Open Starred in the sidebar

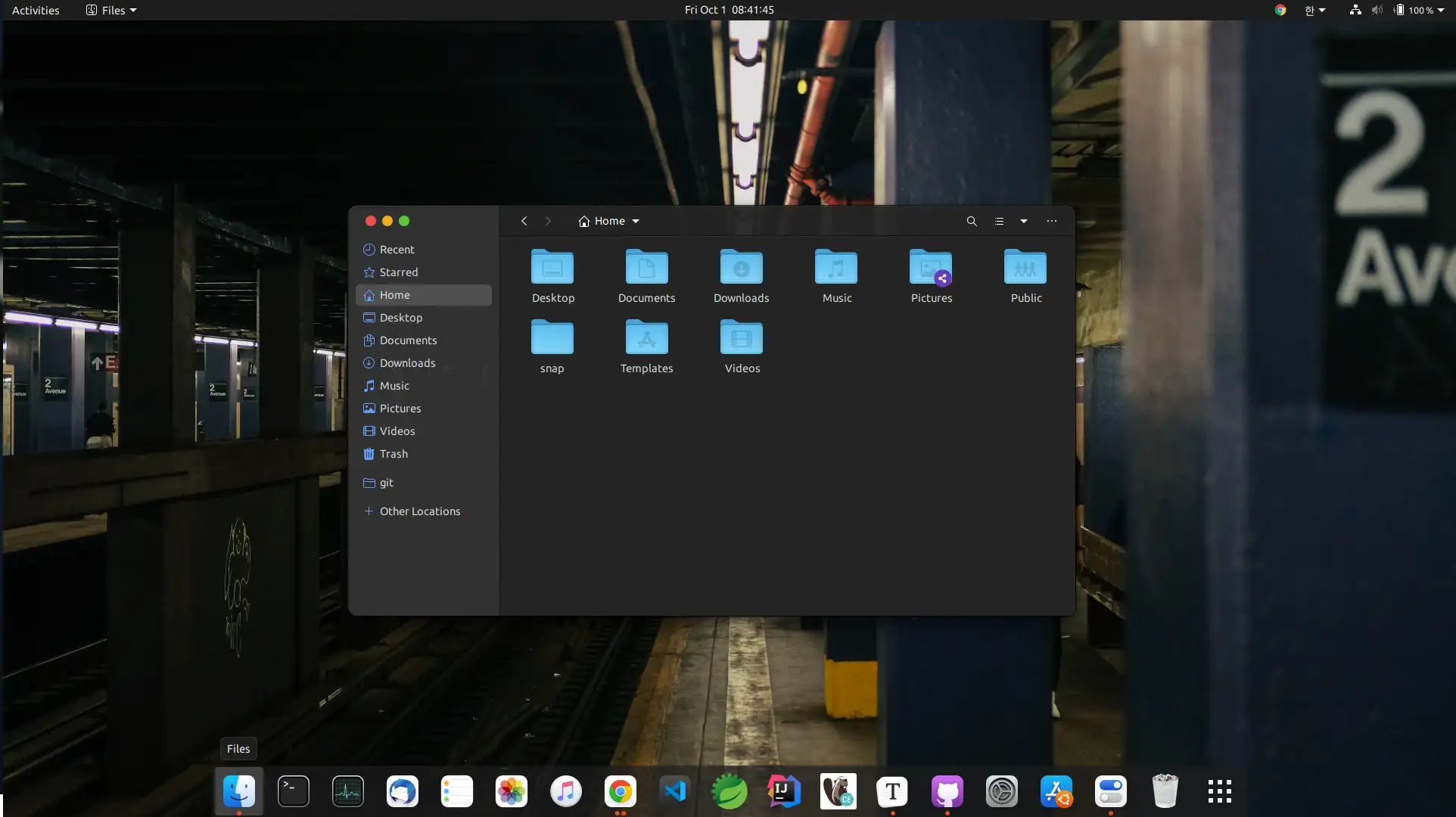pyautogui.click(x=398, y=272)
